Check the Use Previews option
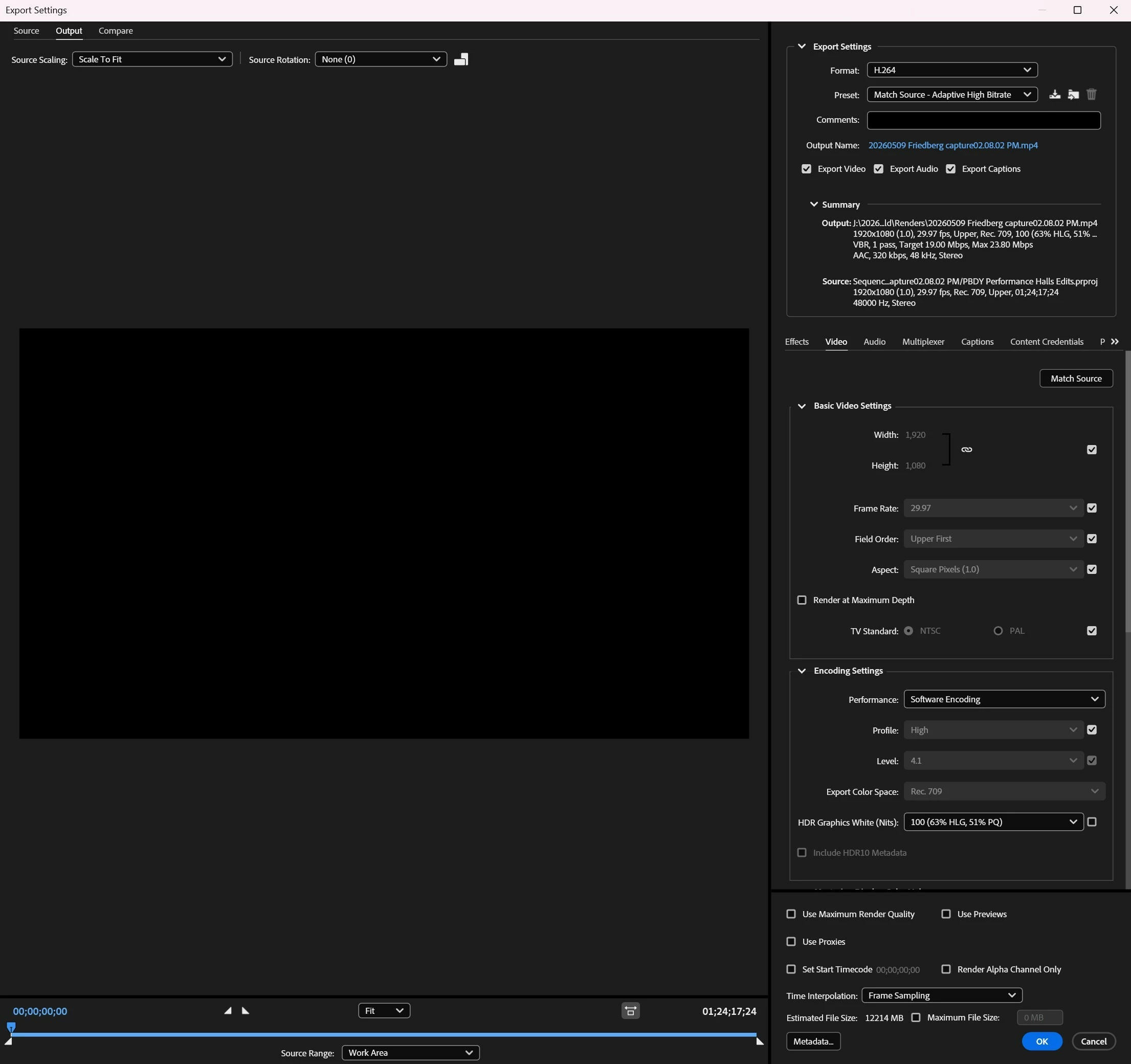Screen dimensions: 1131x1064 (946, 914)
